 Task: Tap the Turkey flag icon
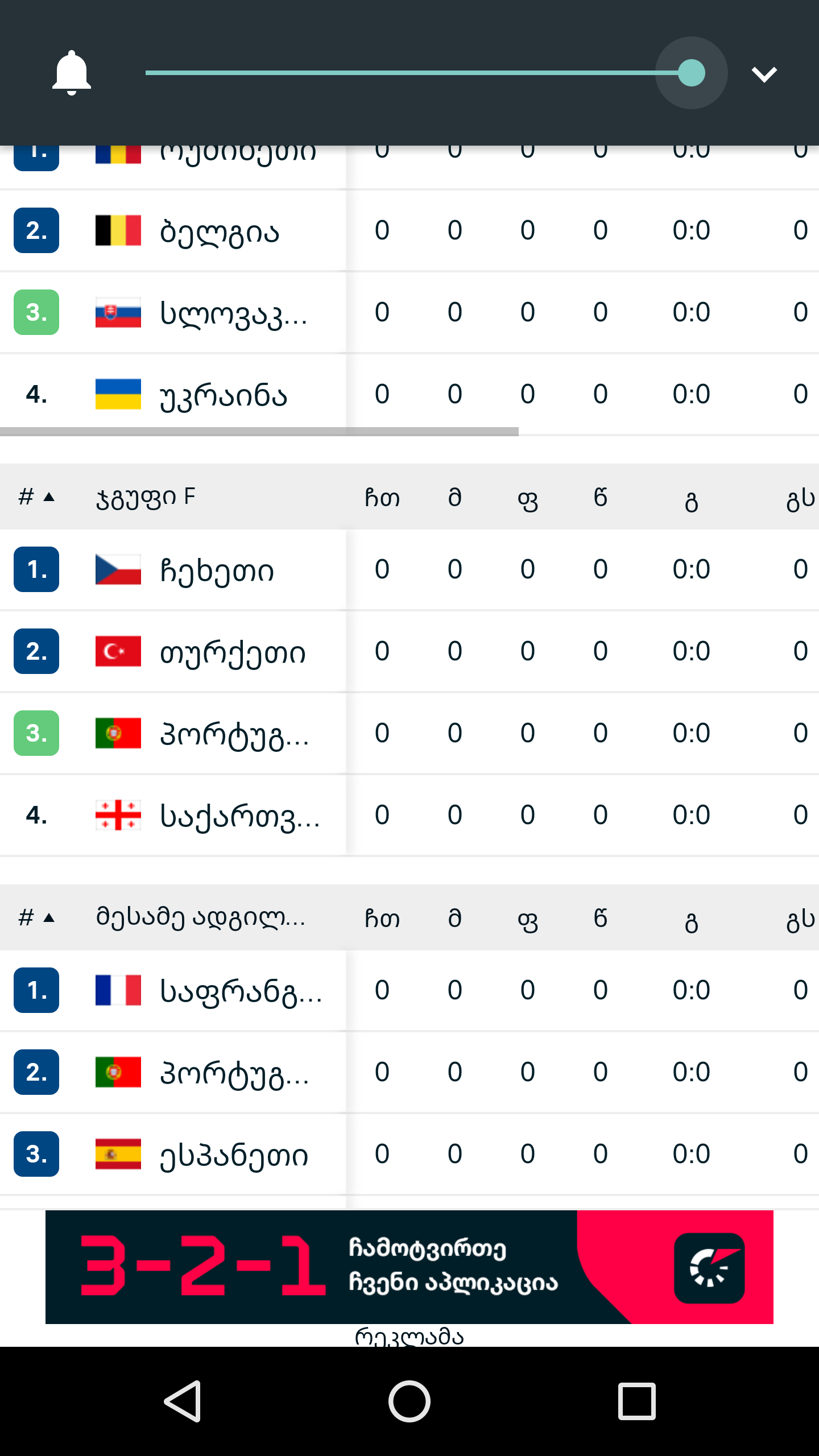[118, 651]
